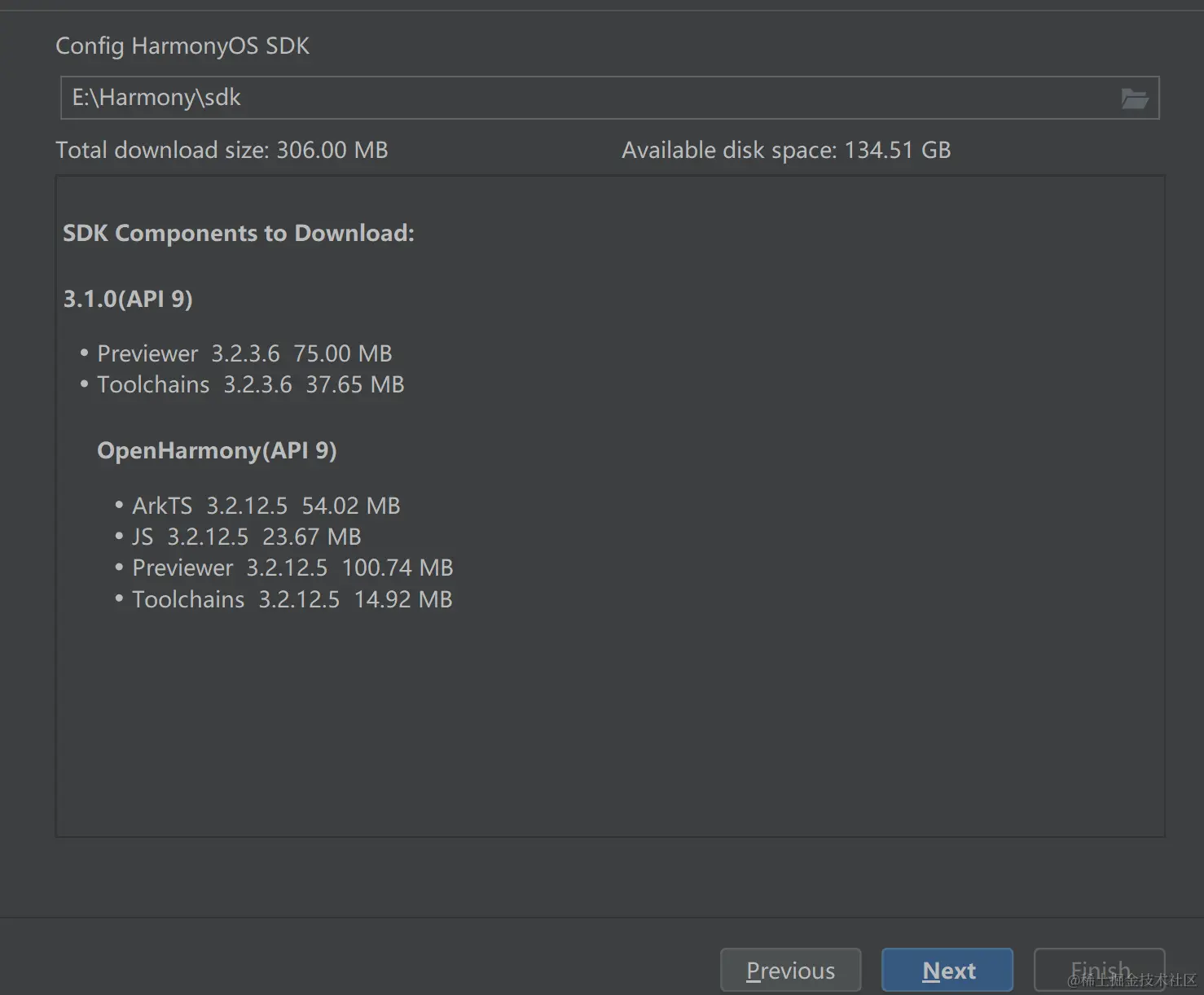This screenshot has width=1204, height=995.
Task: Click the 'JS 3.2.12.5 23.67 MB' entry
Action: click(x=247, y=537)
